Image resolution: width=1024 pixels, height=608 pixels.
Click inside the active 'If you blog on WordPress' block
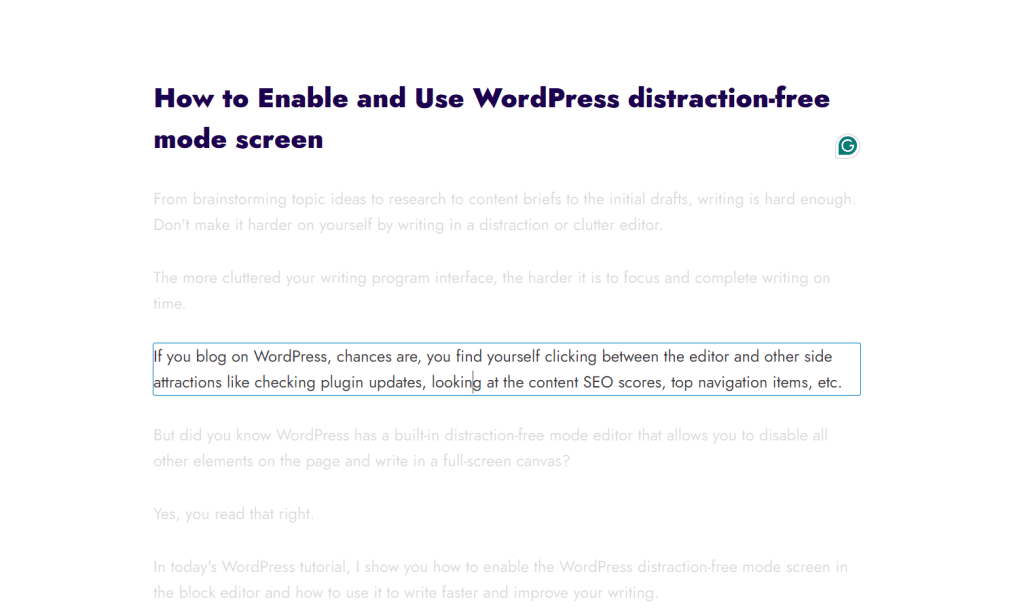tap(507, 369)
